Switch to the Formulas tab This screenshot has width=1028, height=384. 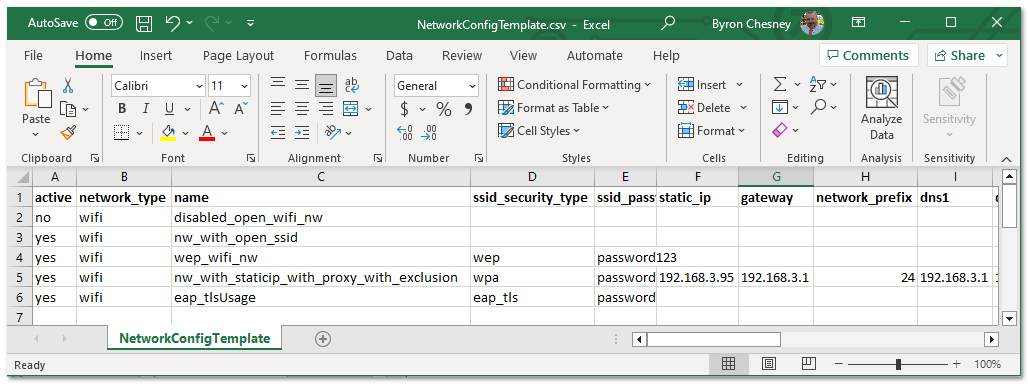pos(330,56)
